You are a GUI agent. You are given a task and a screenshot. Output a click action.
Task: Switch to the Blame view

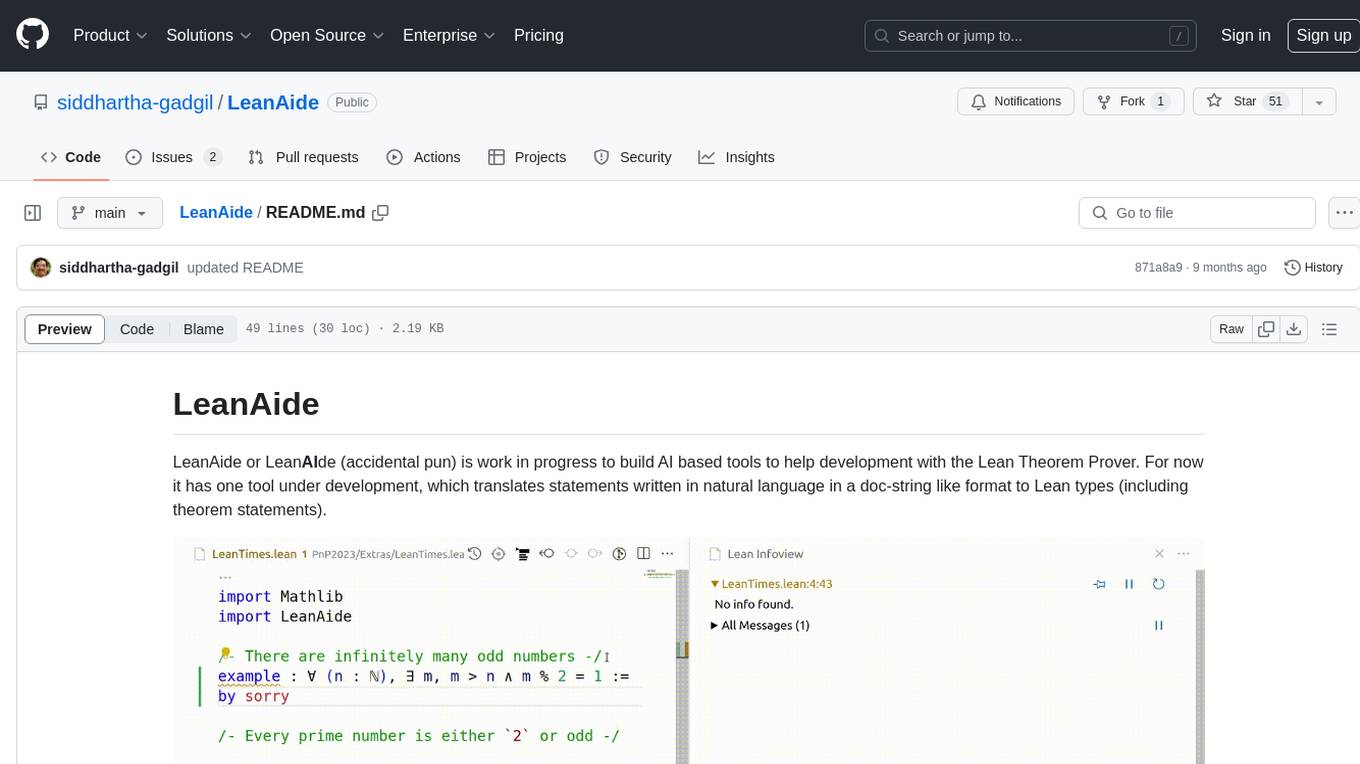coord(203,329)
